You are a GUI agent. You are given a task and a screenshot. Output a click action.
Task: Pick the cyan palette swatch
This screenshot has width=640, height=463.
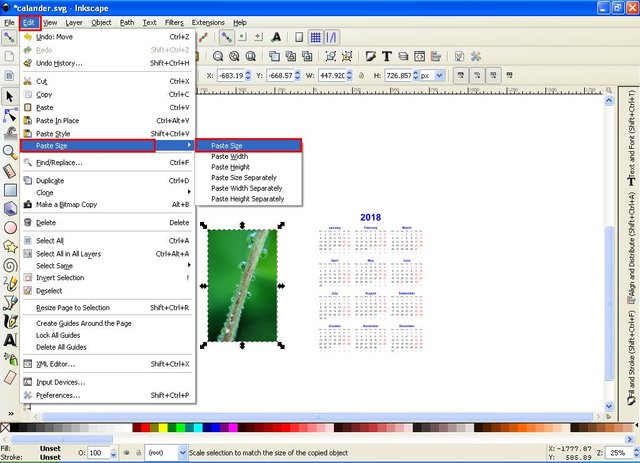click(198, 427)
